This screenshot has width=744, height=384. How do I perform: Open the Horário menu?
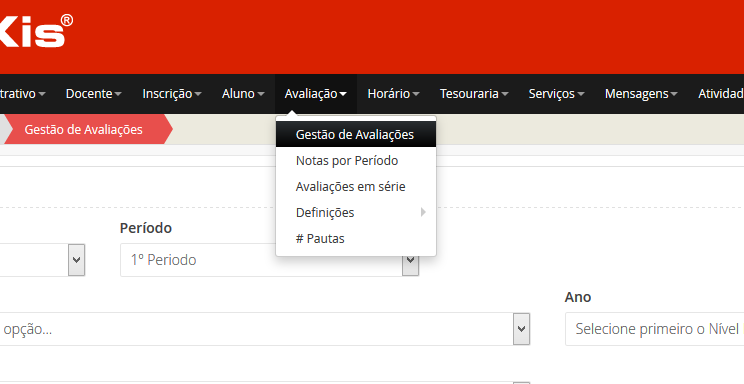point(393,94)
